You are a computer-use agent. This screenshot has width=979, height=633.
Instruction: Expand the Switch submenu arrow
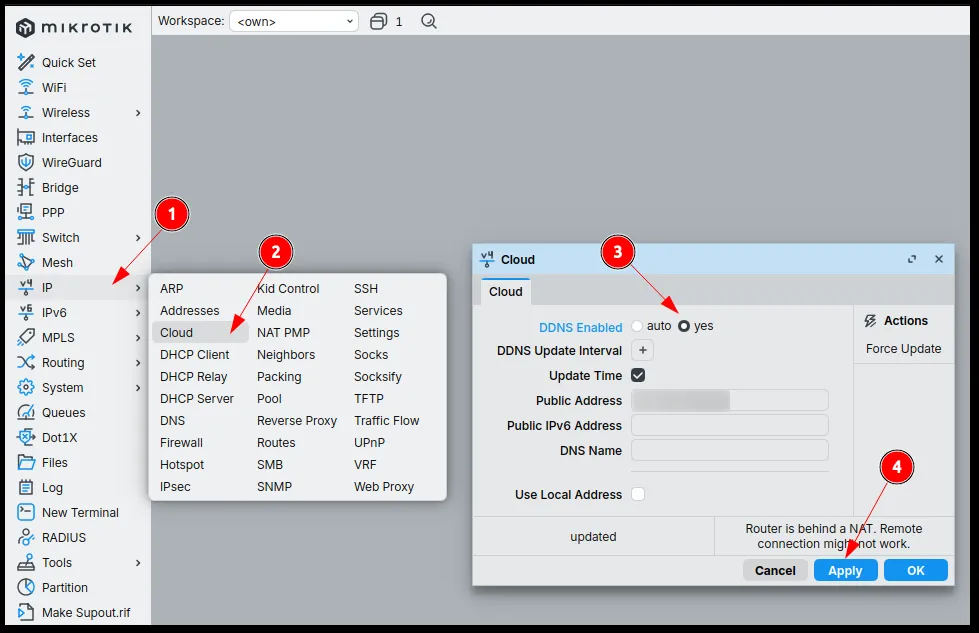[138, 238]
